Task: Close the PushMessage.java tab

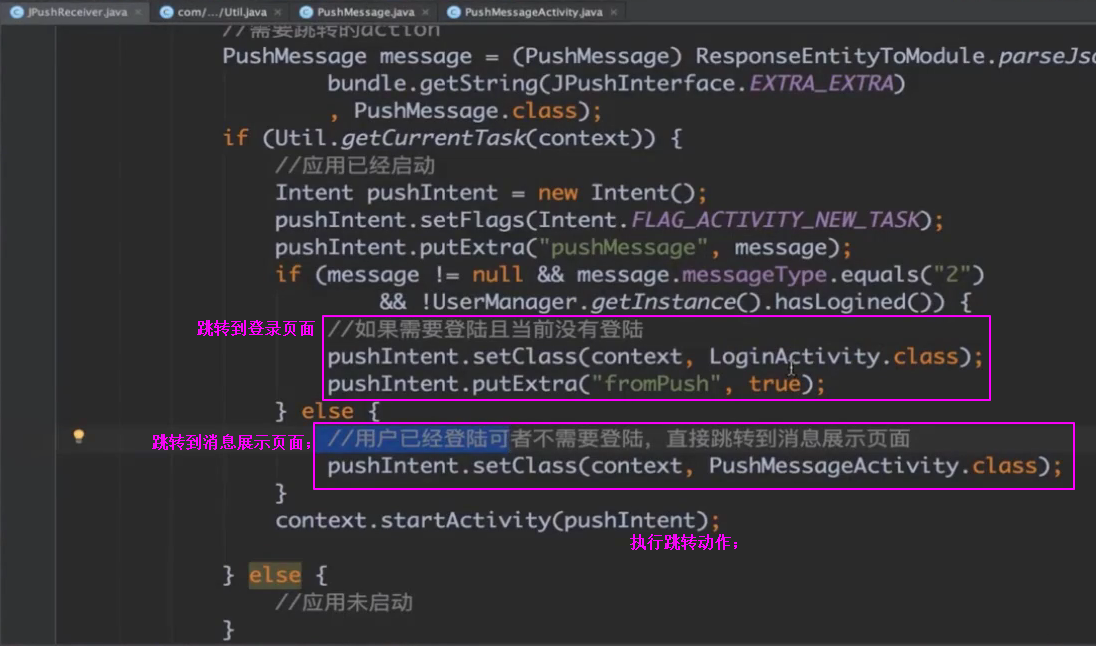Action: 425,12
